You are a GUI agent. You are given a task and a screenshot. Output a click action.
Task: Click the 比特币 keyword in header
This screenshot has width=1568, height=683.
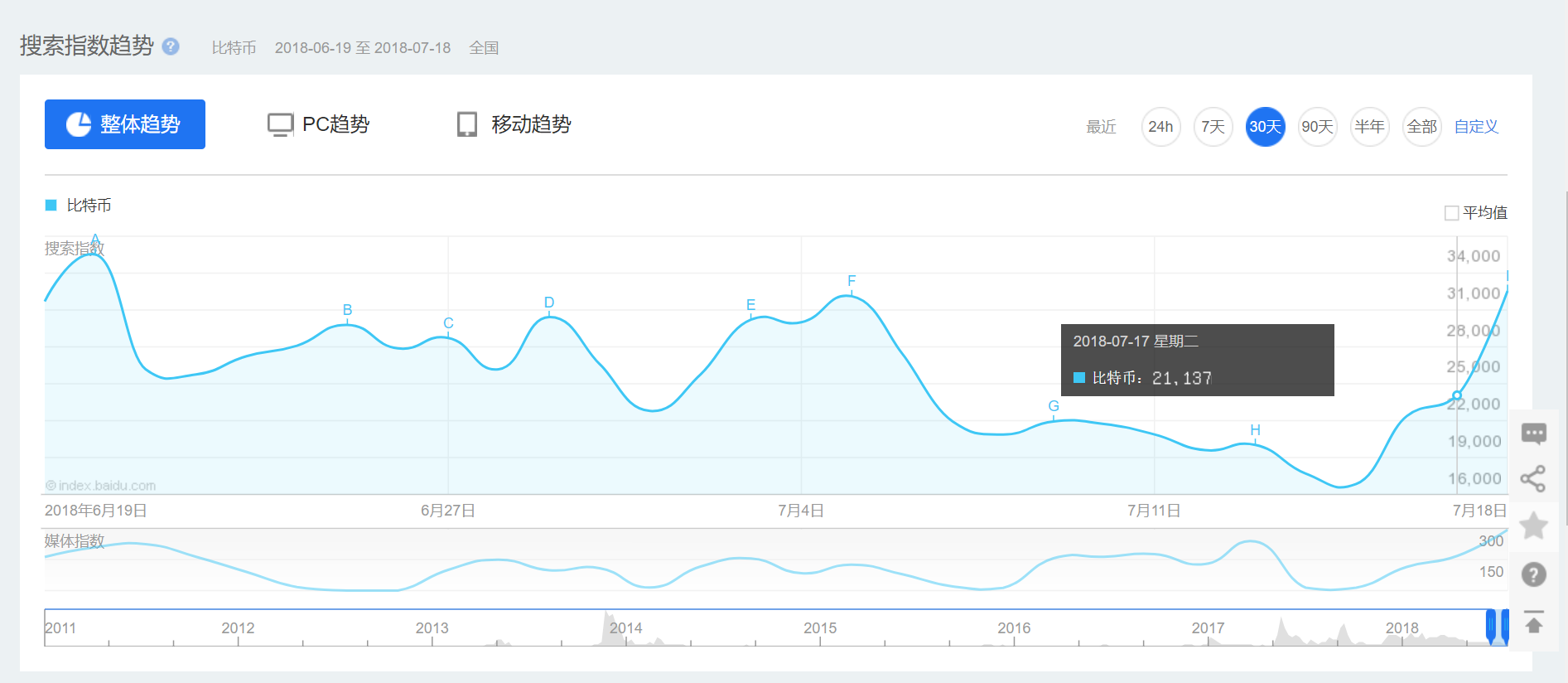234,48
